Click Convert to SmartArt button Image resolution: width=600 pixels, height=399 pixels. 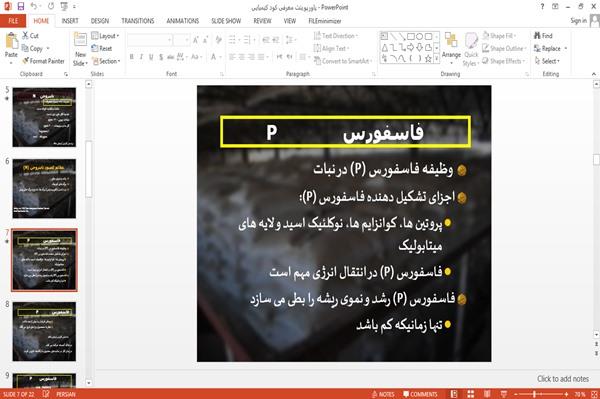[x=343, y=61]
